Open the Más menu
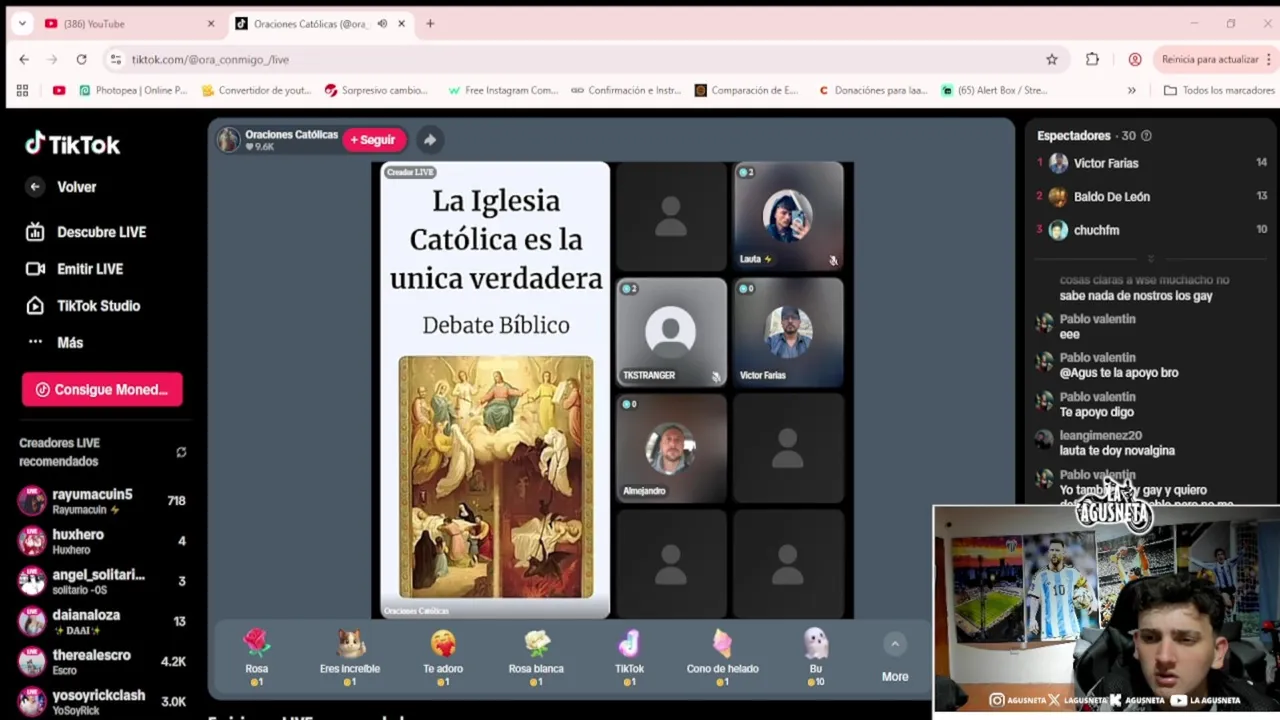Screen dimensions: 1280x720 55,342
